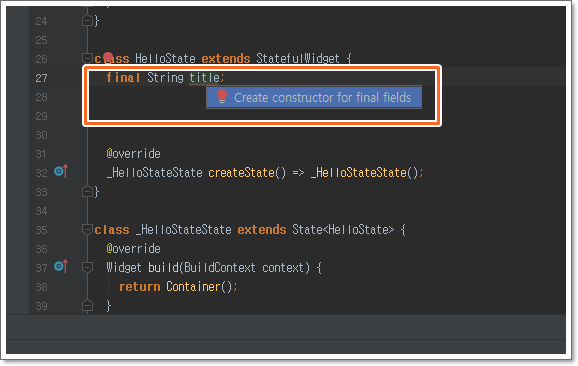This screenshot has width=578, height=366.
Task: Click 'createState()' method name on line 32
Action: 247,172
